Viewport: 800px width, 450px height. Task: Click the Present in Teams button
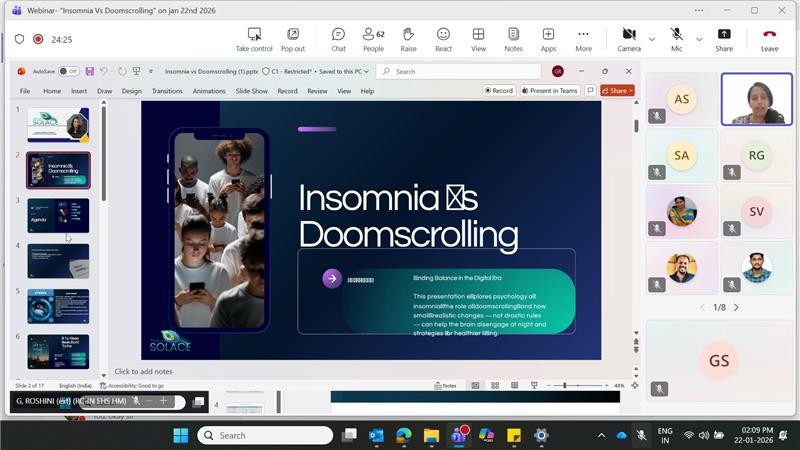click(549, 91)
